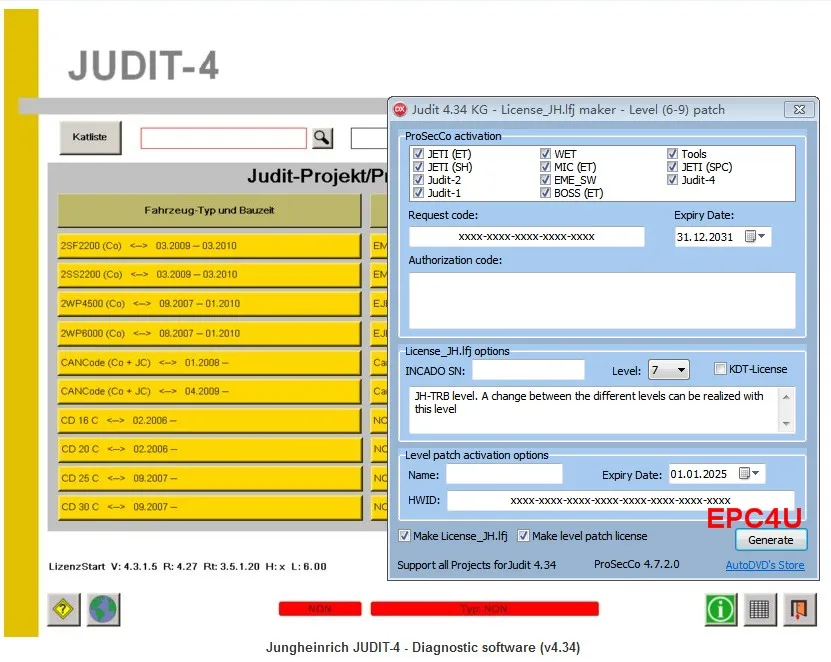Select CANCode (Co + JC) 01.2008 row

tap(209, 363)
